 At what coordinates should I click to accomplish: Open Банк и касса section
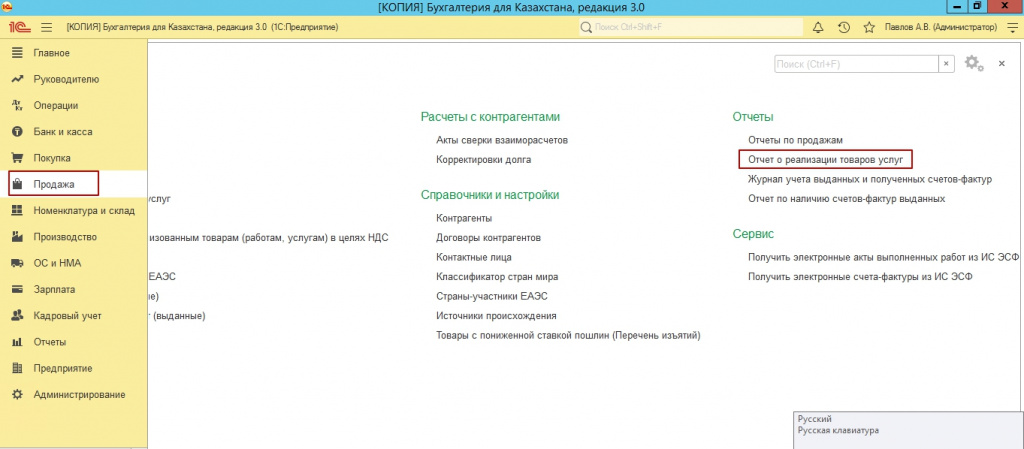[x=74, y=132]
